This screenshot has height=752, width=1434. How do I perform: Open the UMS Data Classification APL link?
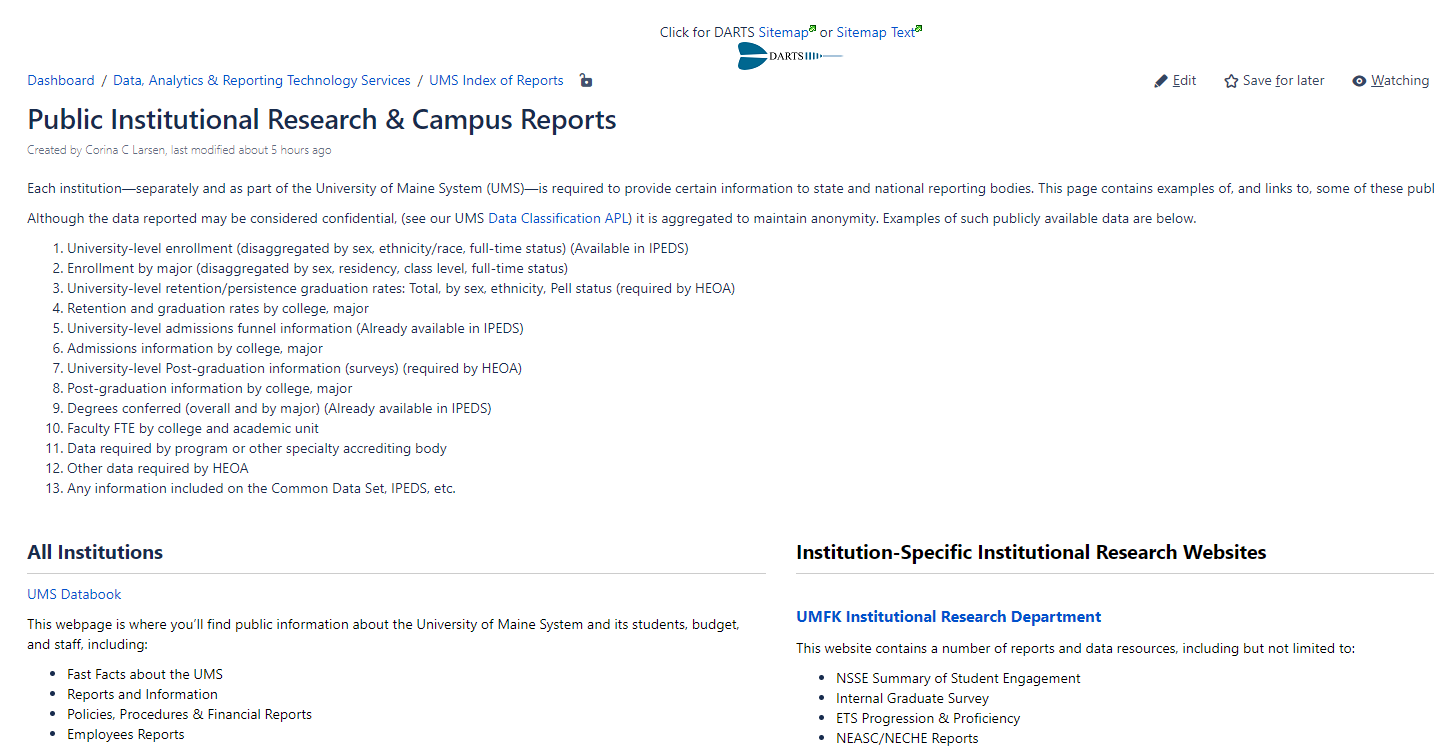[558, 218]
